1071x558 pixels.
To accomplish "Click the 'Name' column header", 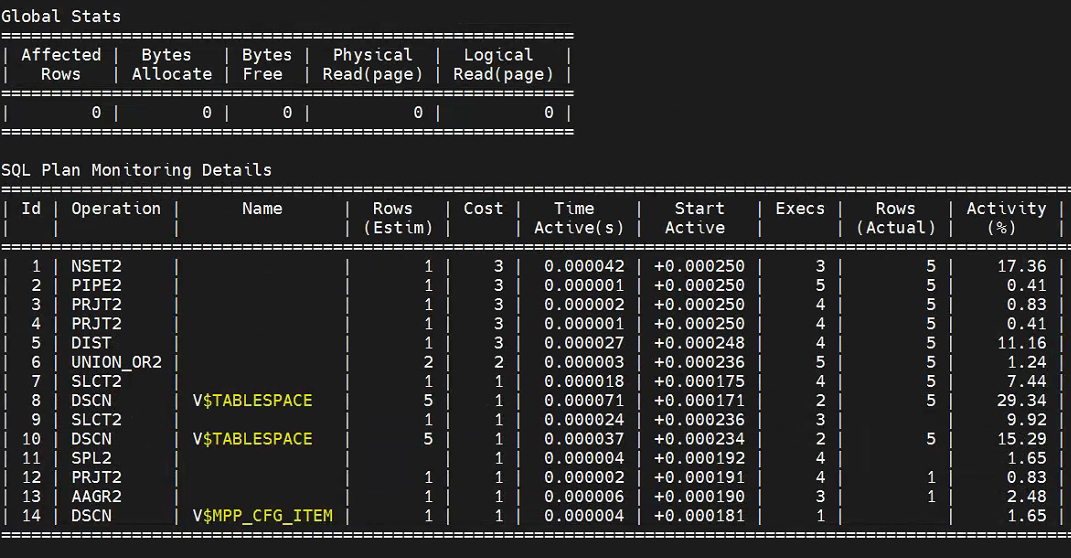I will (x=262, y=209).
